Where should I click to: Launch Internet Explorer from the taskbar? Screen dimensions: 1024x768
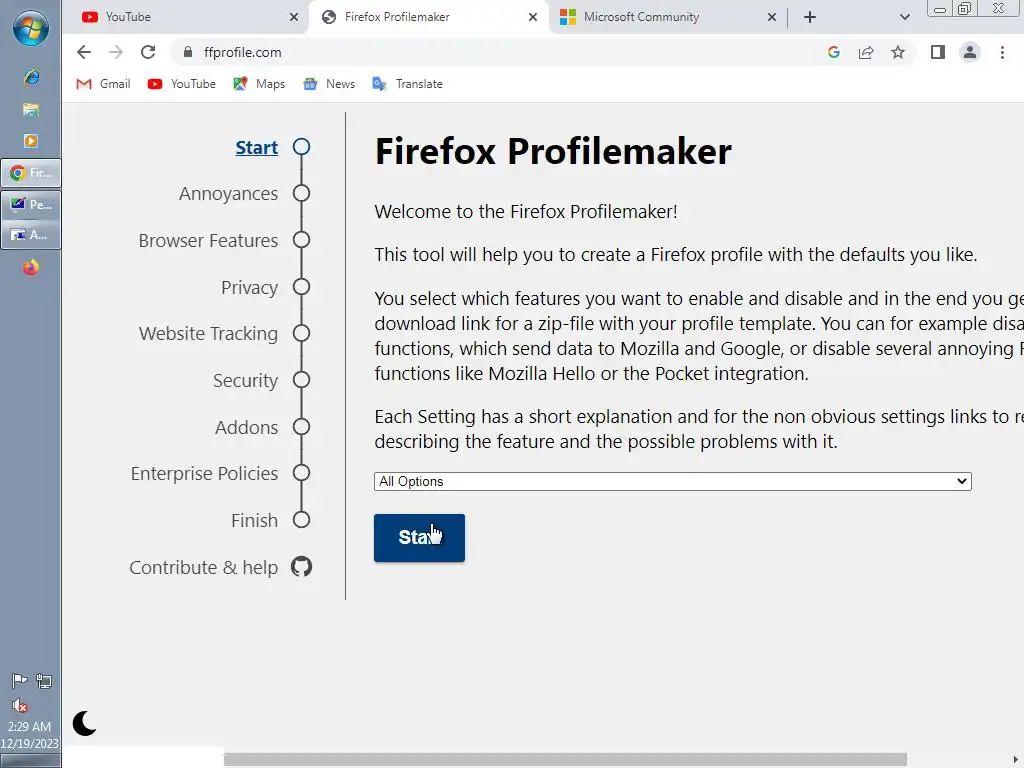coord(31,78)
